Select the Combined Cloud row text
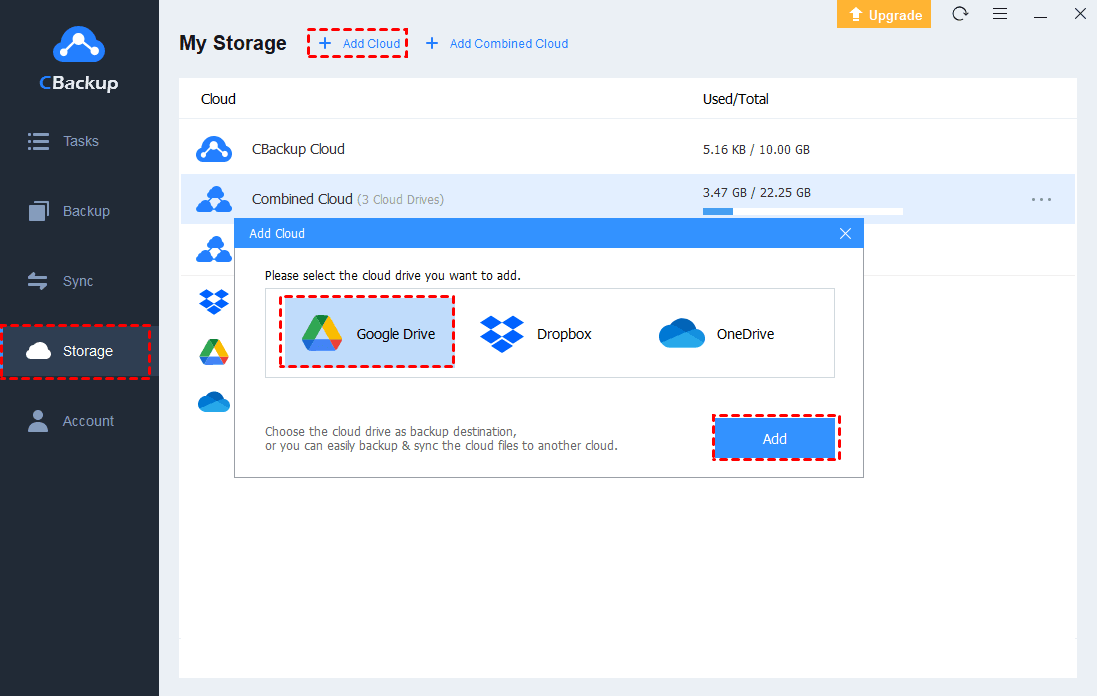This screenshot has width=1097, height=696. [x=348, y=199]
